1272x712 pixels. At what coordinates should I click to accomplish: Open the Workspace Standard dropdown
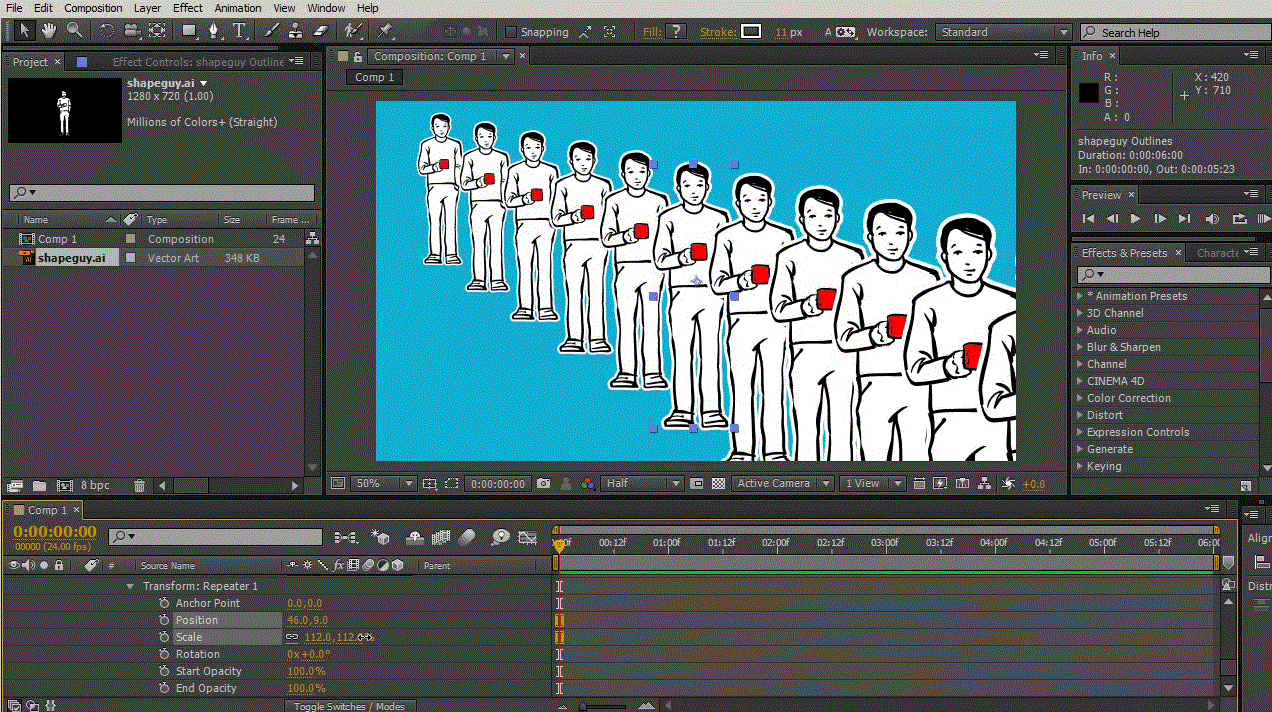[1003, 32]
